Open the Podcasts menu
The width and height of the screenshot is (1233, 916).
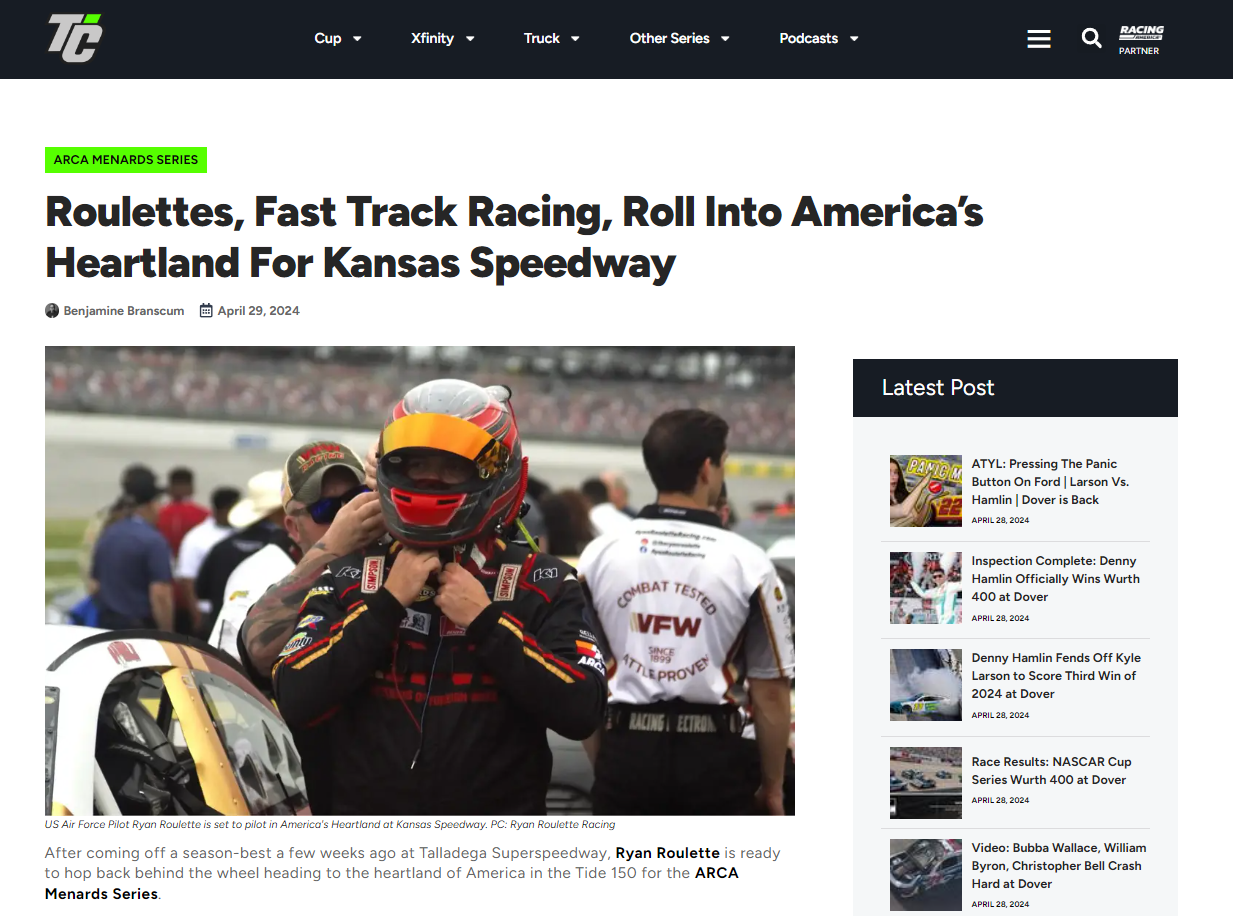(x=819, y=38)
